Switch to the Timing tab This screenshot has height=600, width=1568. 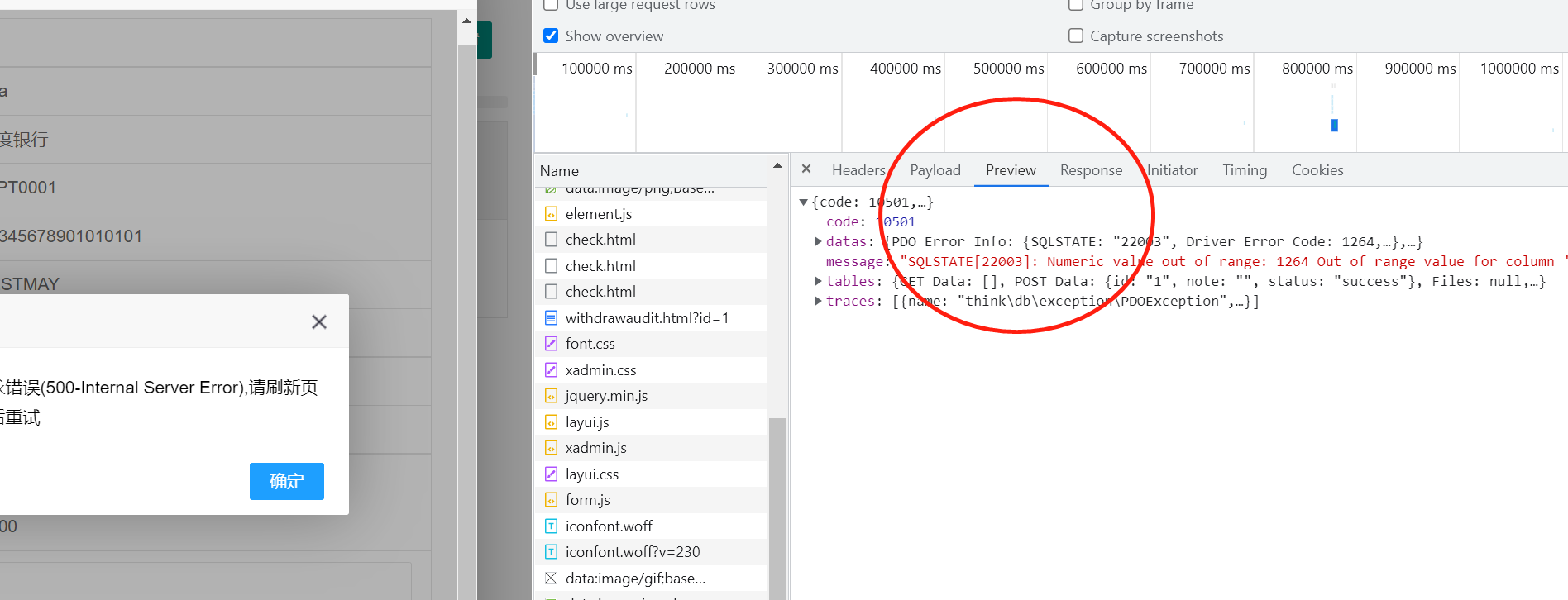[1245, 170]
